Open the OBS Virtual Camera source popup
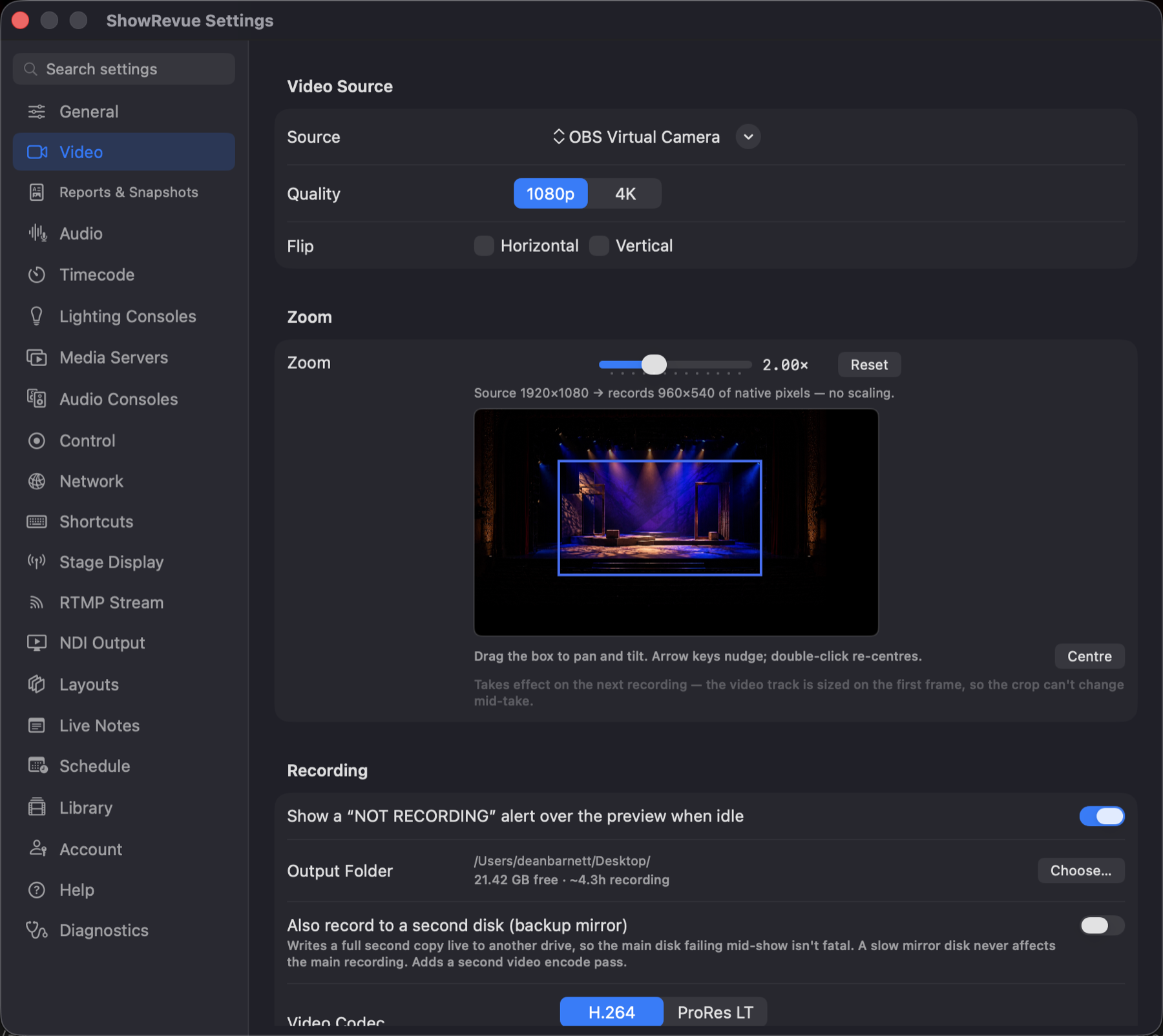Image resolution: width=1163 pixels, height=1036 pixels. (x=636, y=137)
